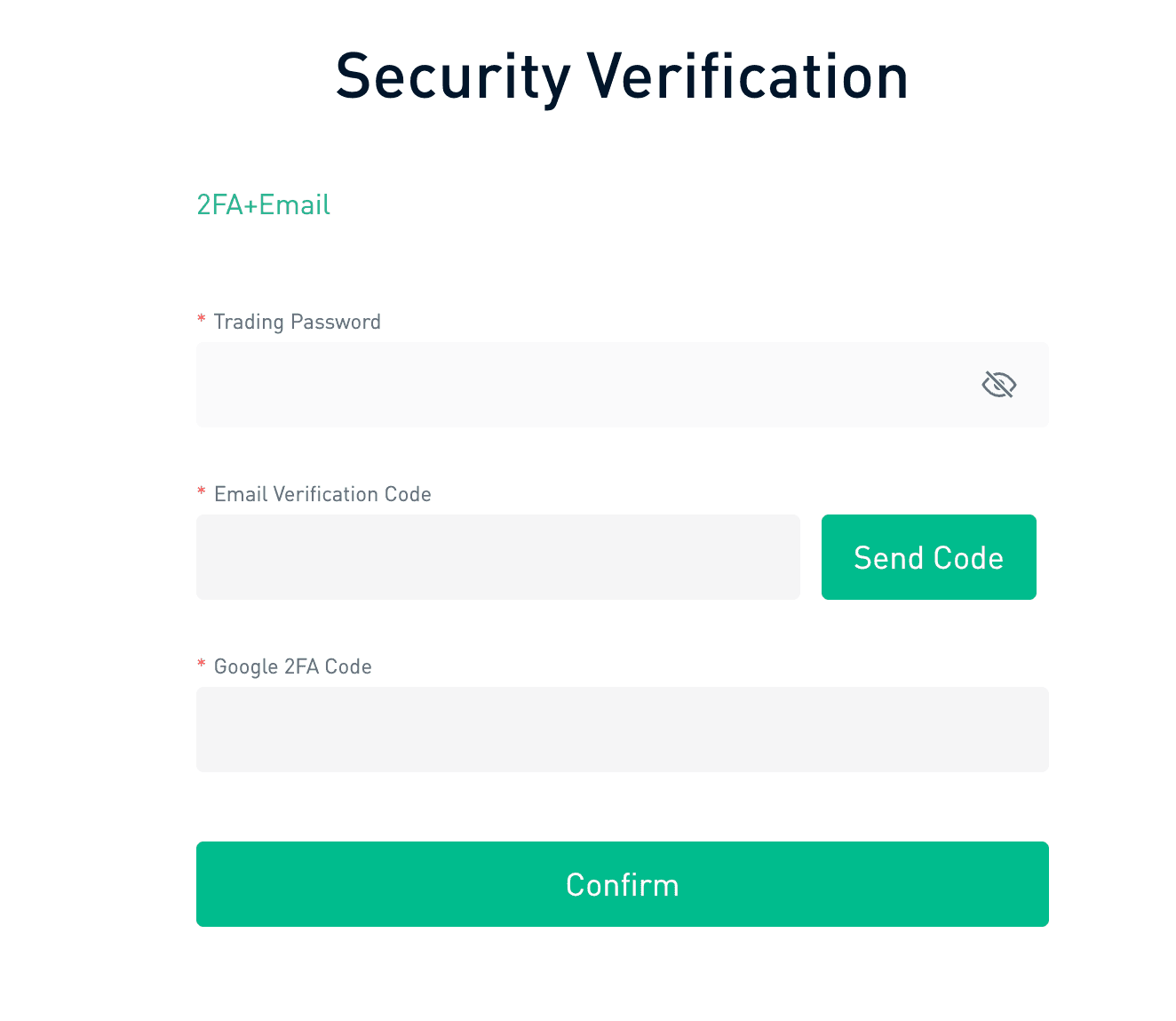
Task: Click the Security Verification heading
Action: 622,77
